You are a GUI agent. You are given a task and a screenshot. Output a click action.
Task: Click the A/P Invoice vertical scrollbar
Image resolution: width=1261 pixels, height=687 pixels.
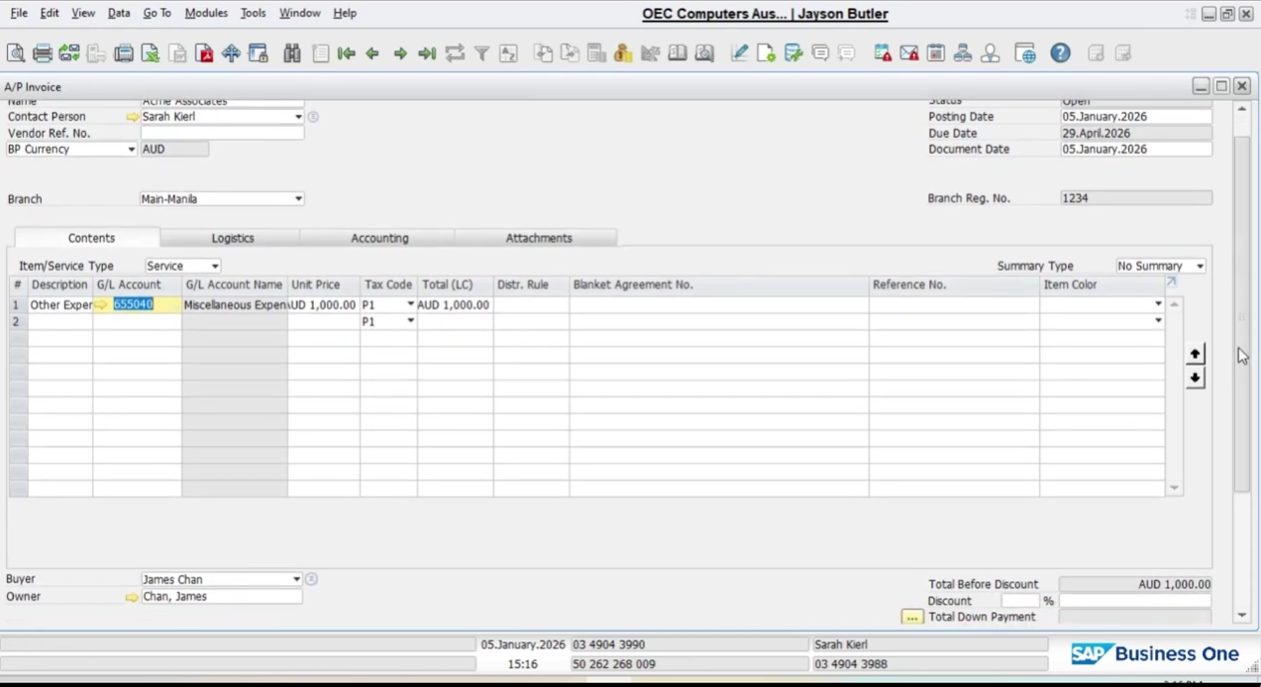tap(1242, 315)
